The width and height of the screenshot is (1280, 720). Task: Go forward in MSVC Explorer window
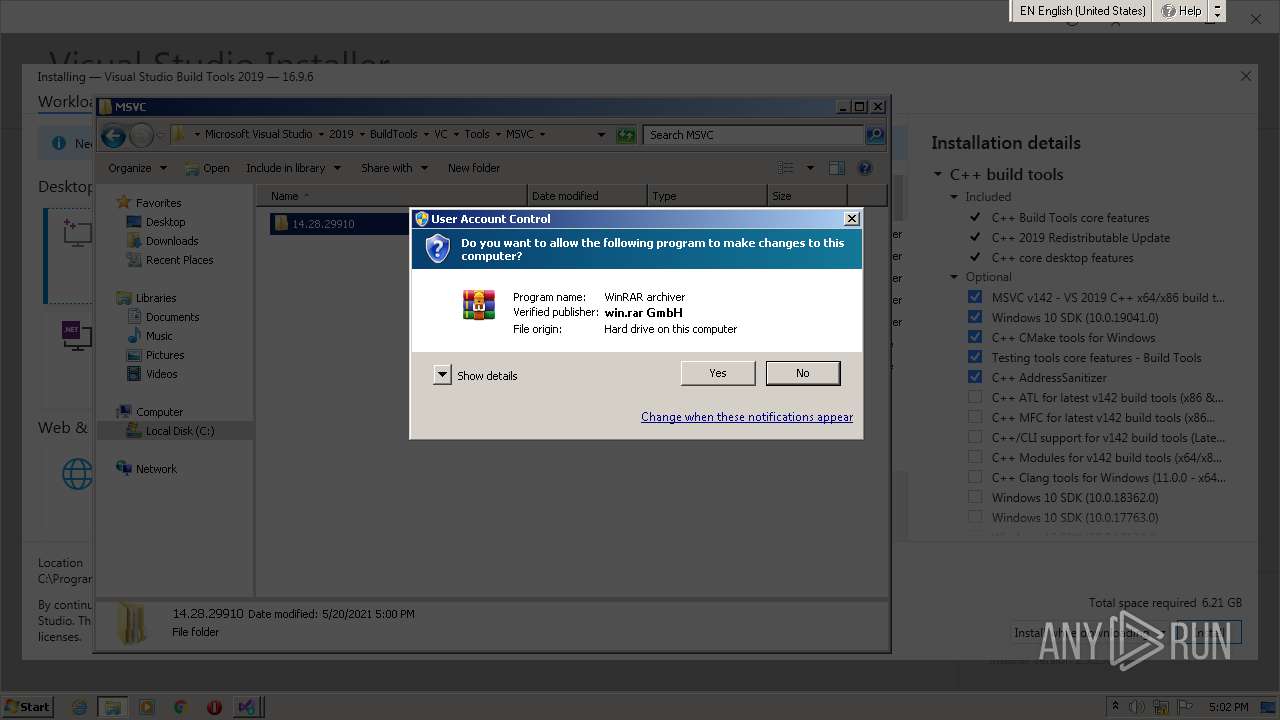(x=141, y=135)
